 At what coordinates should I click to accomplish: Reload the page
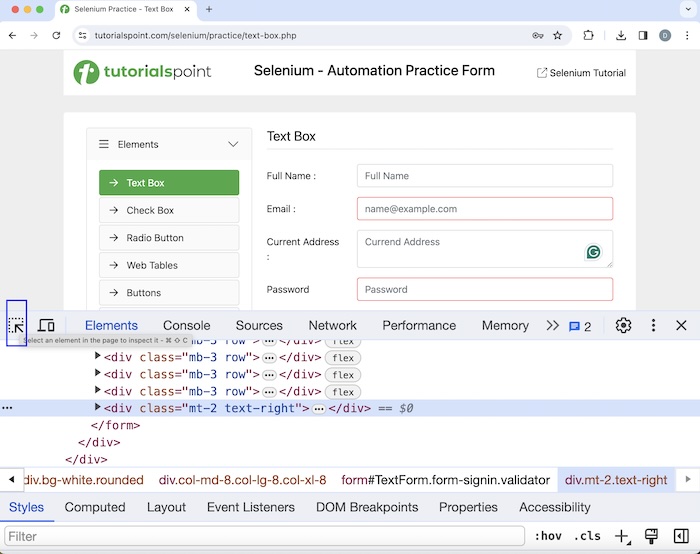(x=56, y=35)
